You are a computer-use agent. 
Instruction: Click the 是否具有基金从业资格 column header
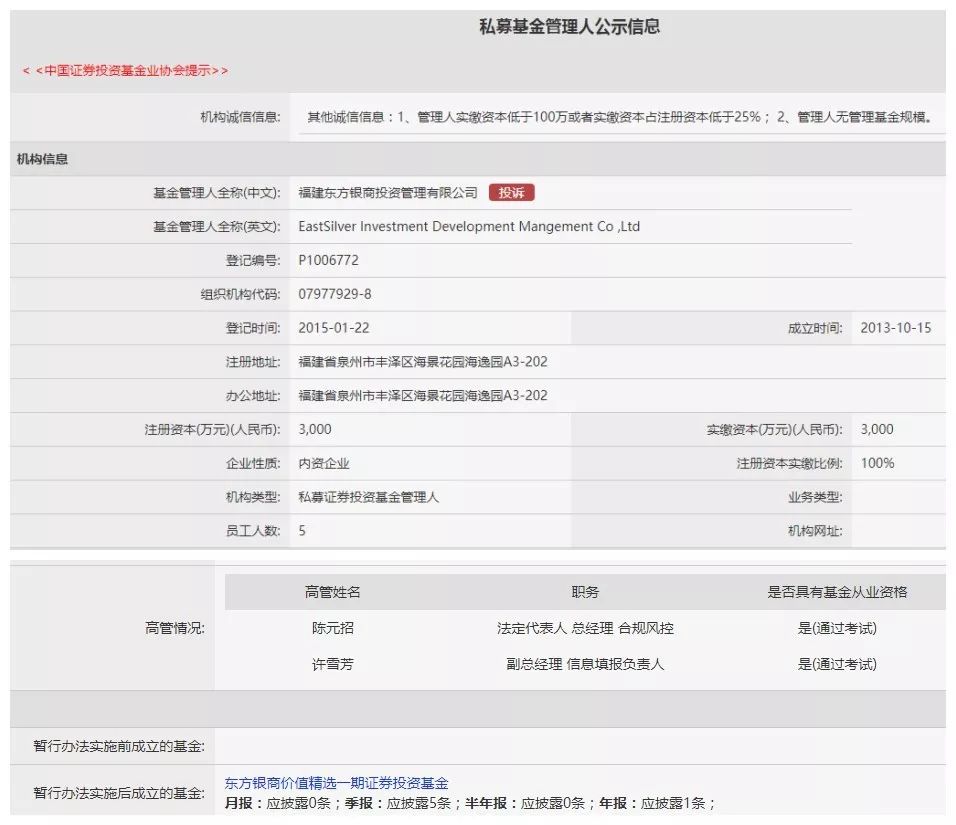837,592
